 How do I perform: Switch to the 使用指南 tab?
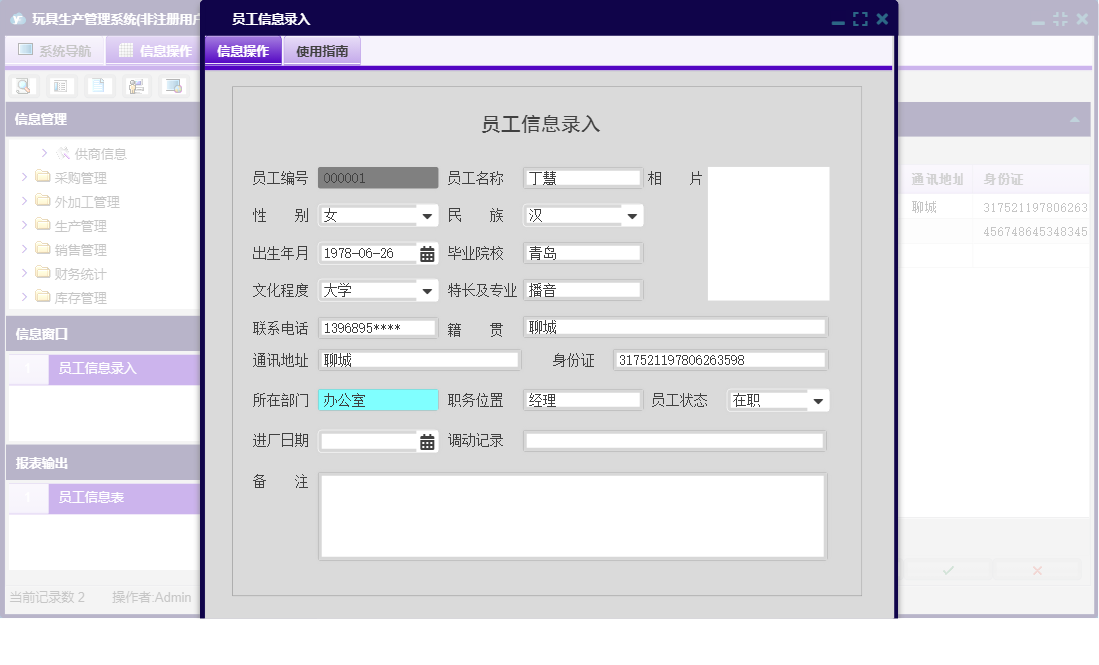pyautogui.click(x=323, y=50)
